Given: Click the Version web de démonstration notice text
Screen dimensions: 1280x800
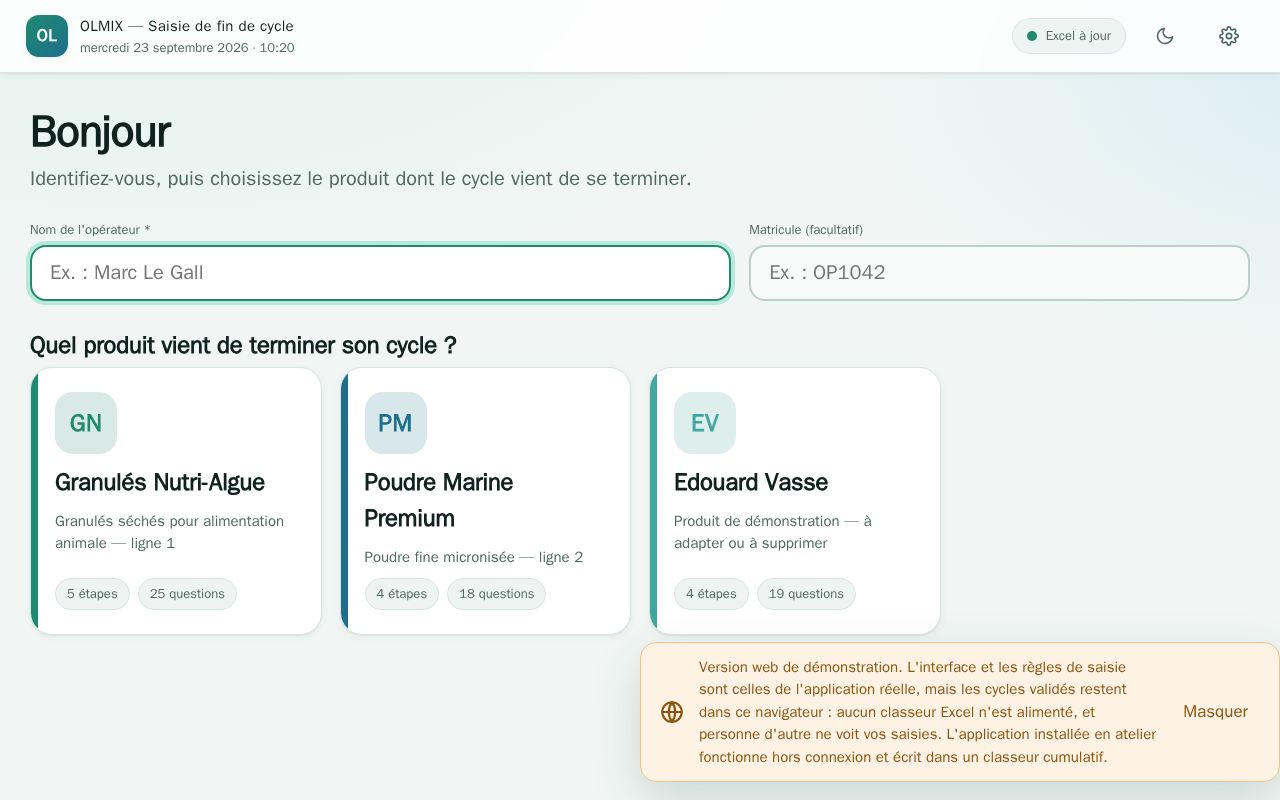Looking at the screenshot, I should (x=928, y=712).
